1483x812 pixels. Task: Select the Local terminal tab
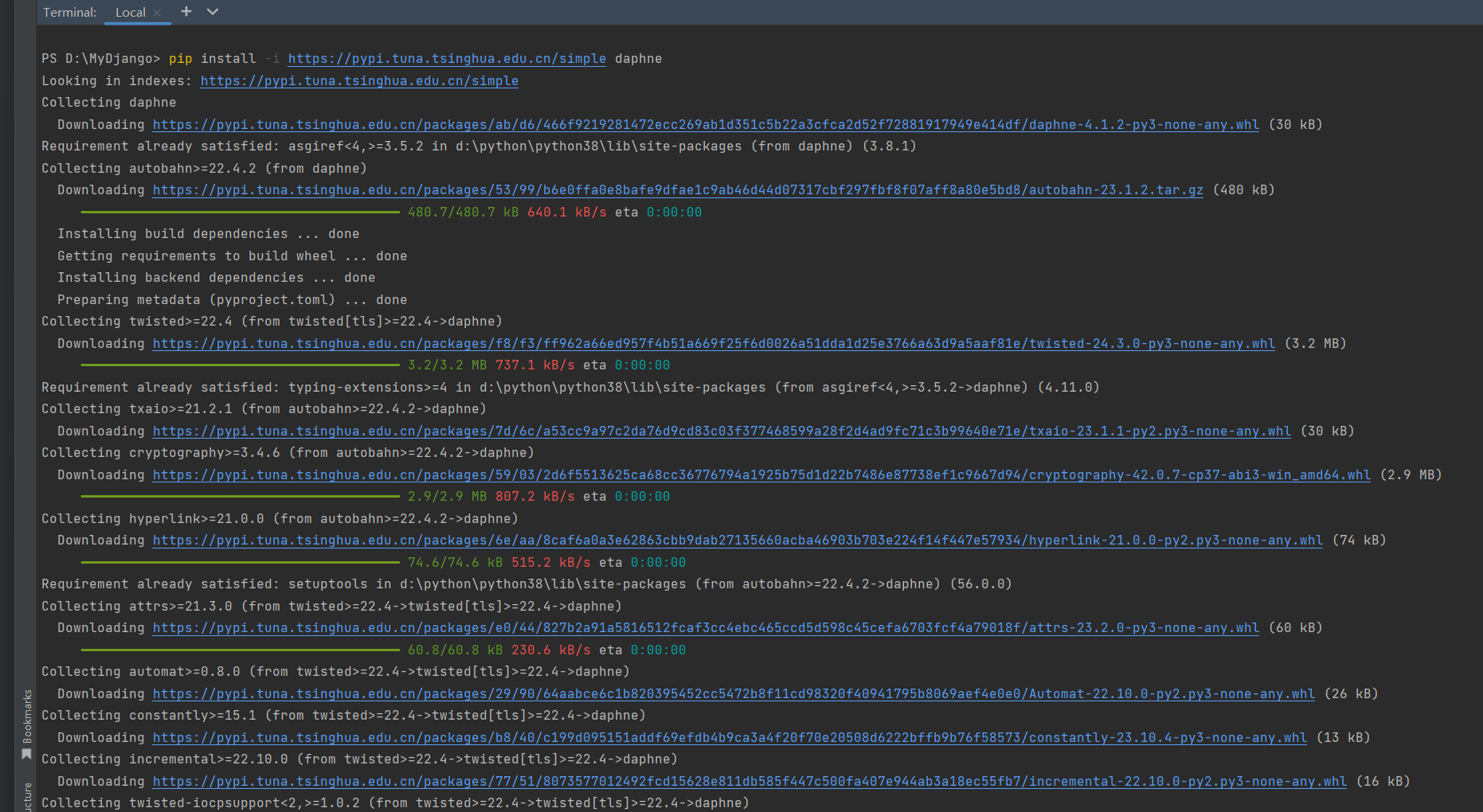[130, 12]
